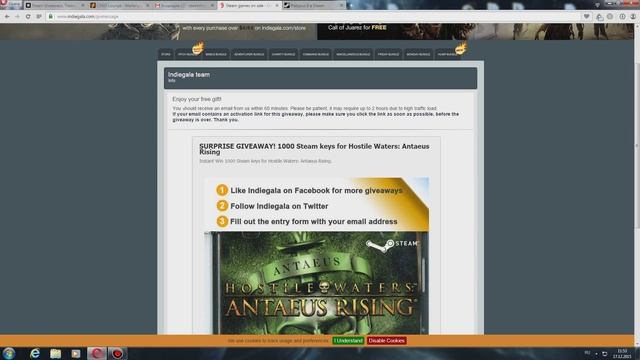Click the red record app in the taskbar

click(117, 353)
